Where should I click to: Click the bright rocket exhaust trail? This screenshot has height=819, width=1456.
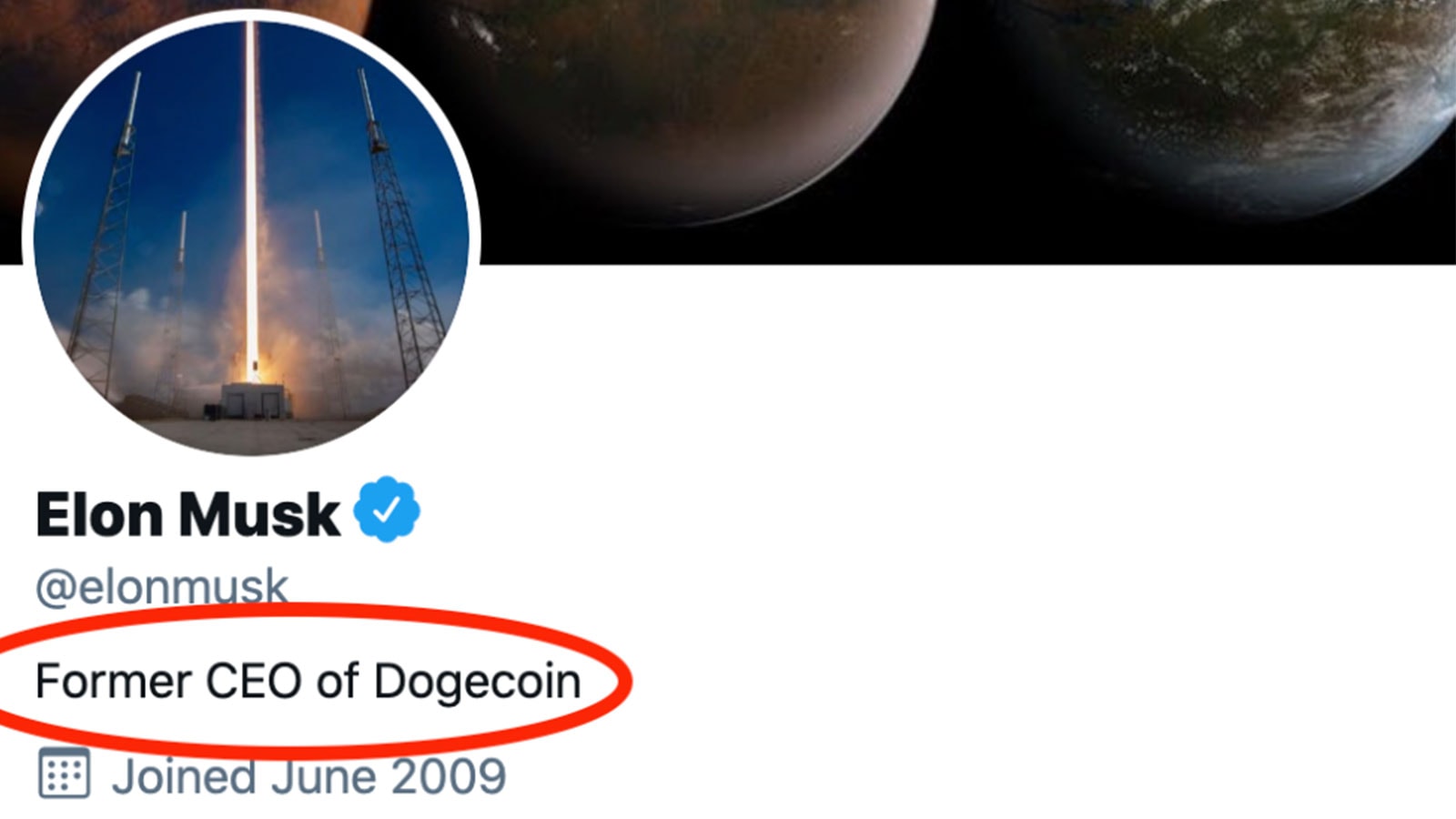pyautogui.click(x=251, y=182)
